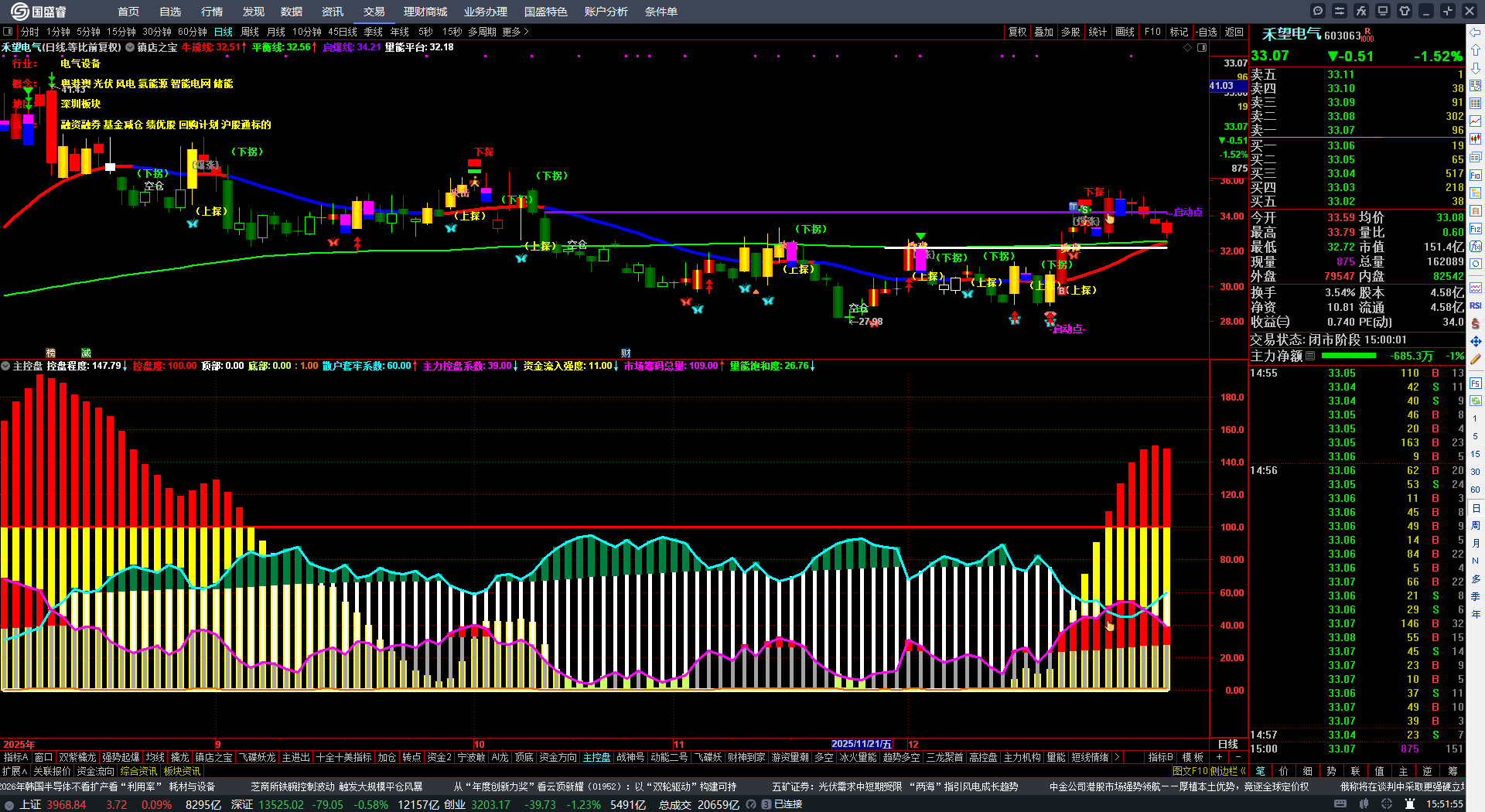
Task: Click the 已连接 connection status
Action: (788, 804)
